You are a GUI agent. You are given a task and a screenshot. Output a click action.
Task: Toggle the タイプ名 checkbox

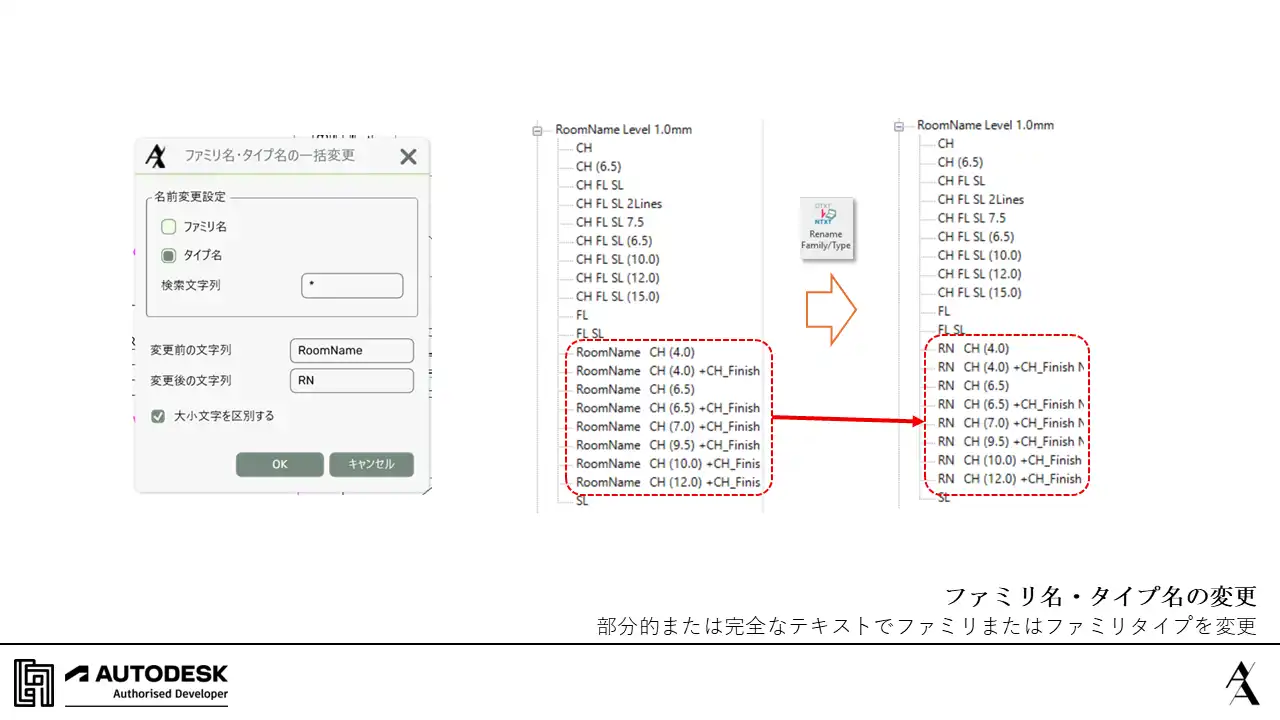pos(169,255)
